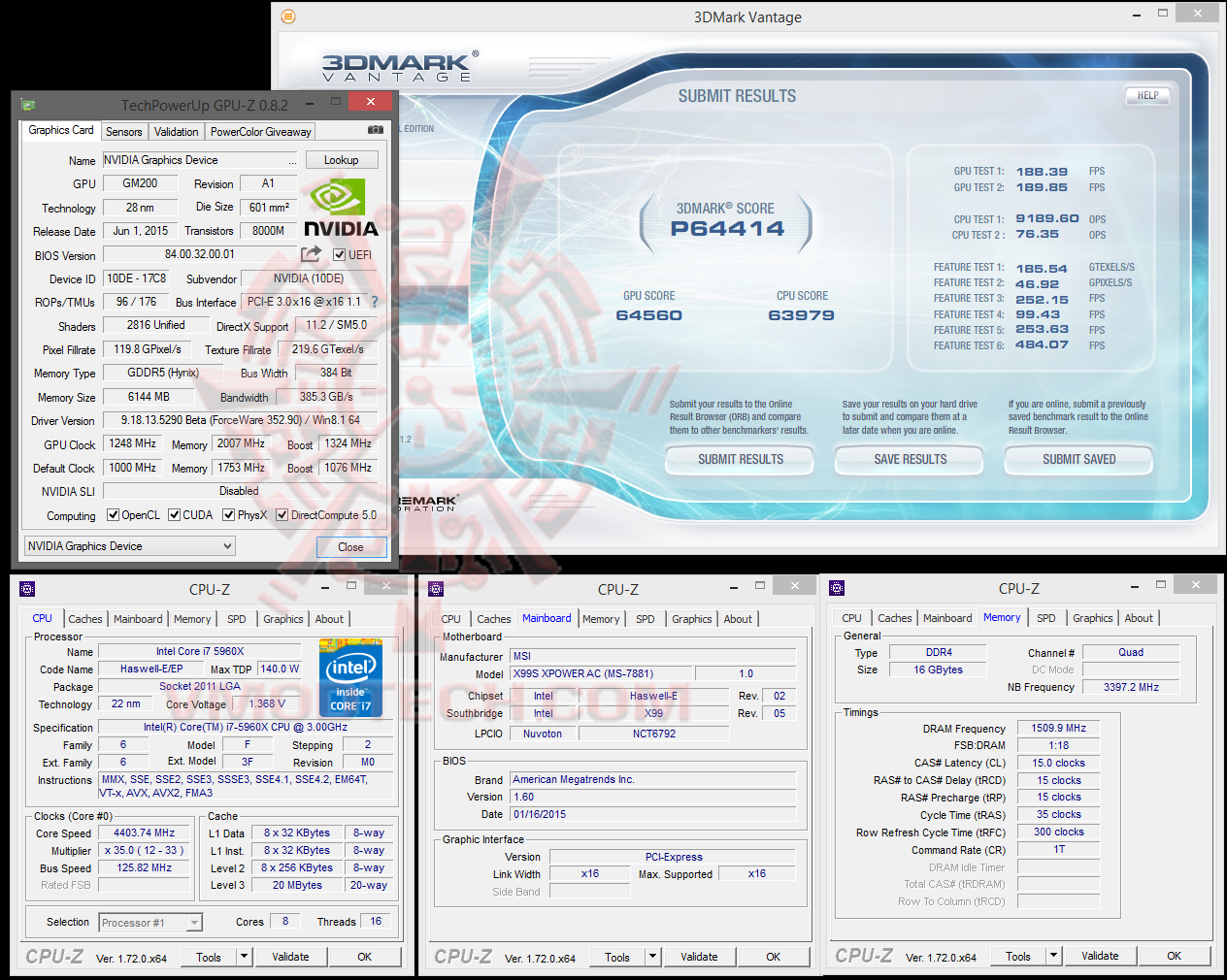
Task: Click the Close button in GPU-Z
Action: click(350, 547)
